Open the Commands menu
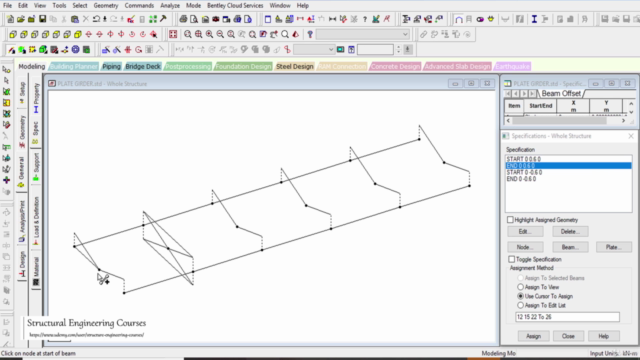 139,6
